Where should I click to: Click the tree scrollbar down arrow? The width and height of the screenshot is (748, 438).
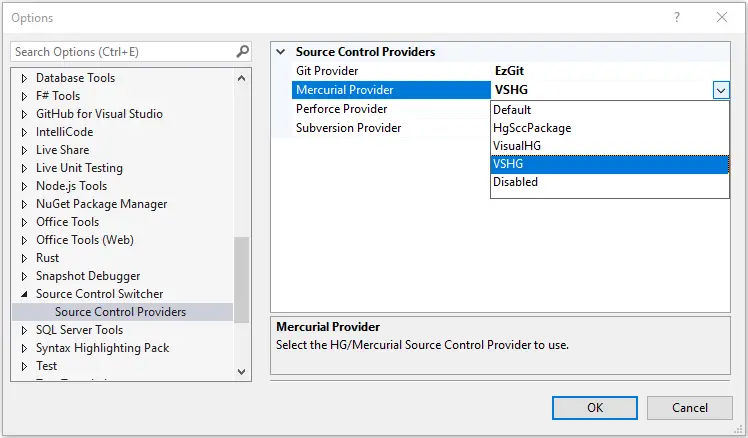[x=241, y=372]
